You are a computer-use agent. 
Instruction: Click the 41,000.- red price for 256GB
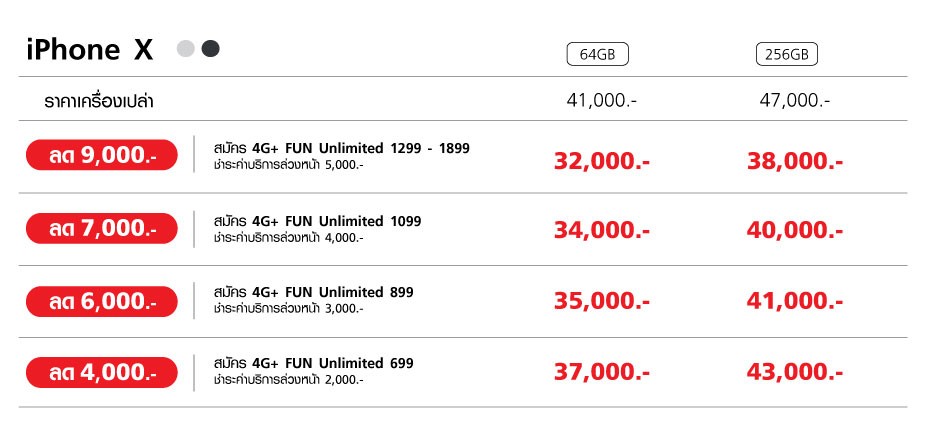[795, 301]
